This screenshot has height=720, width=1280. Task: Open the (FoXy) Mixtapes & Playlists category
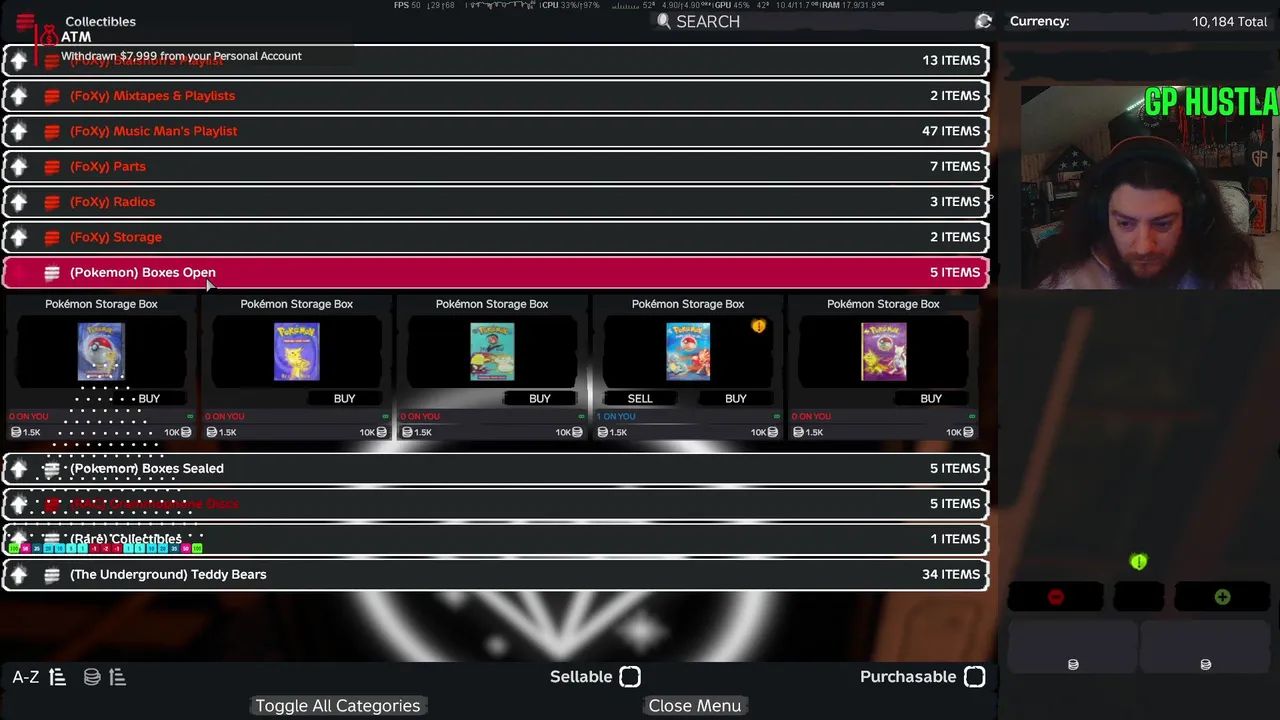click(x=496, y=96)
